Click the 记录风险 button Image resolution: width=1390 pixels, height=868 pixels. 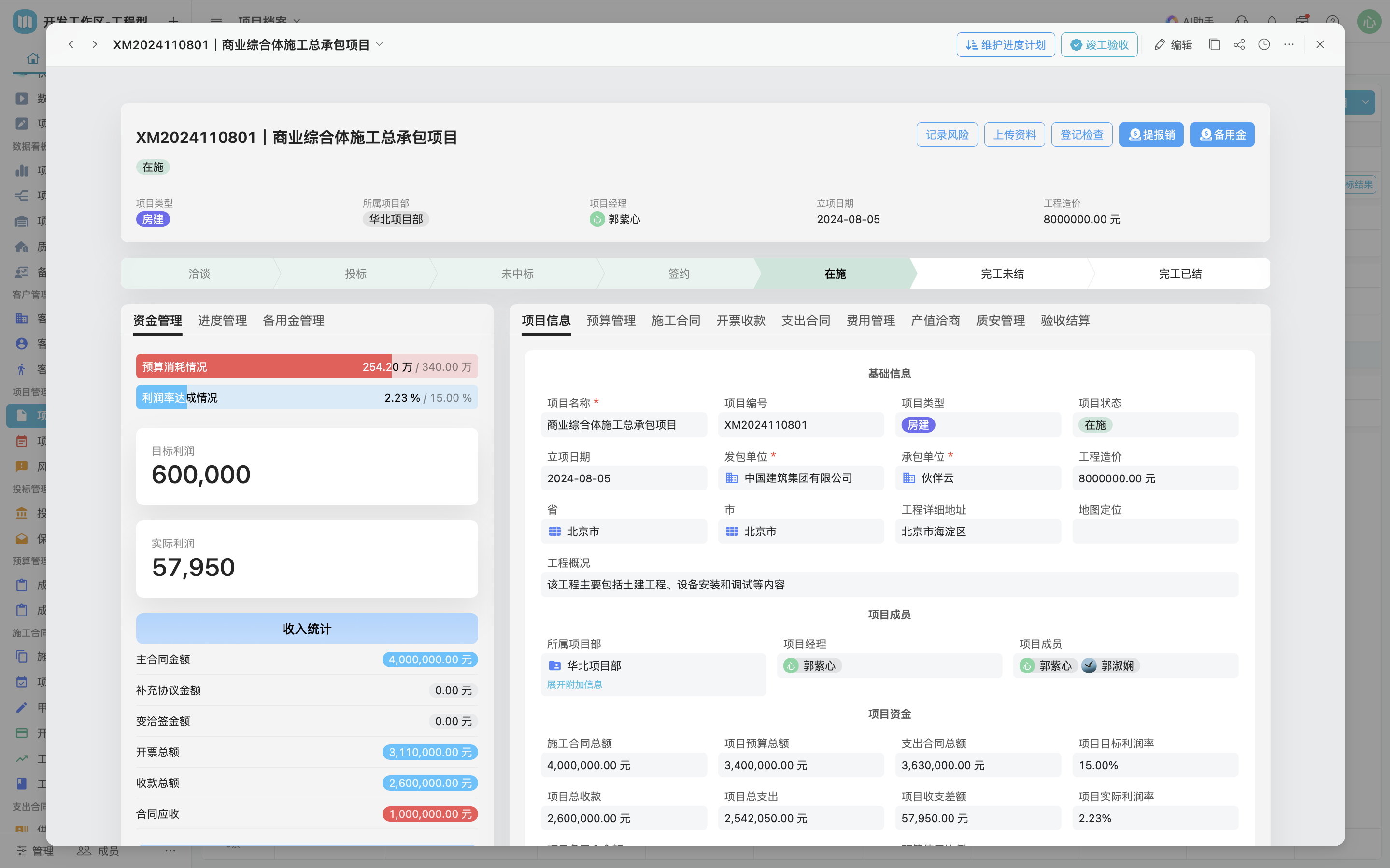(x=946, y=134)
